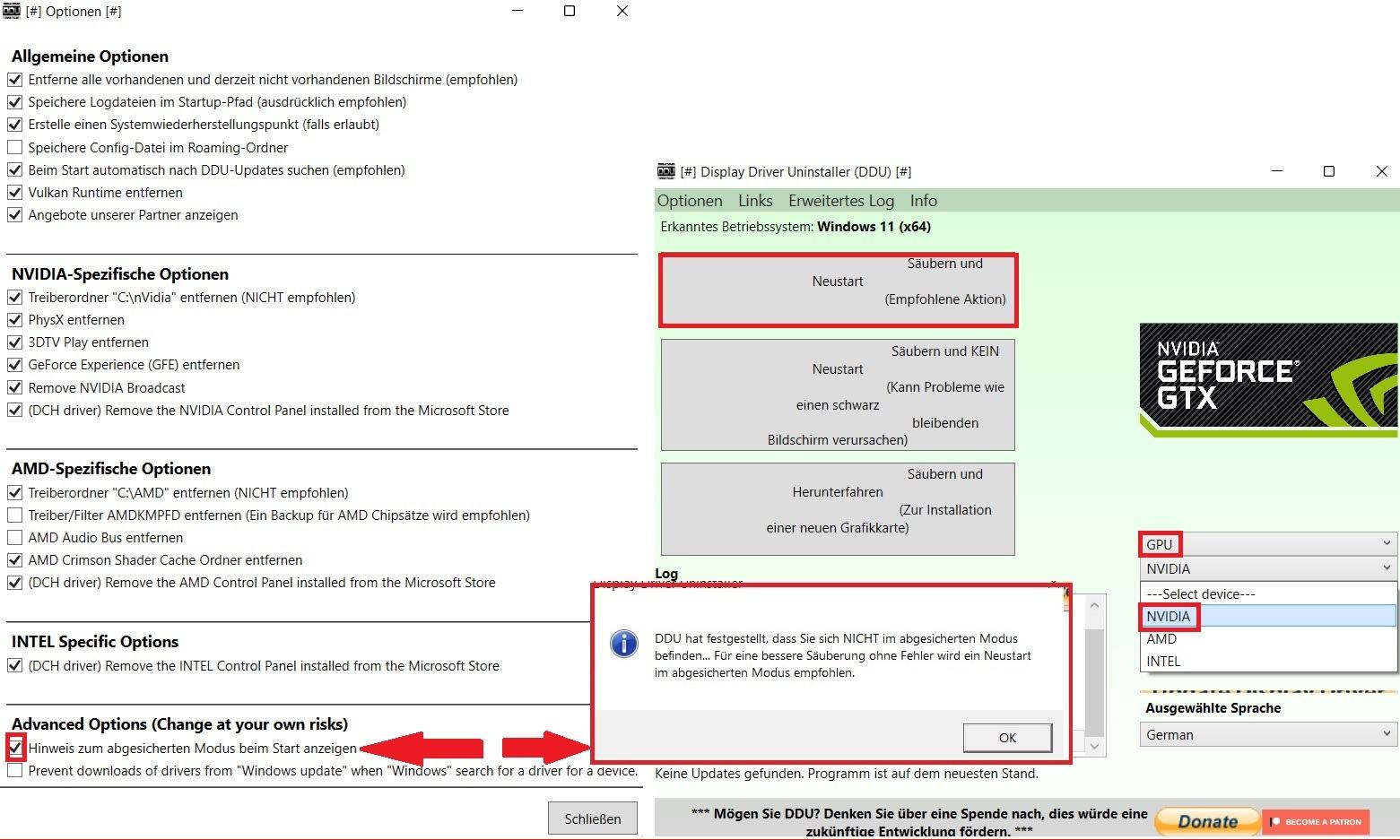Minimize the Display Driver Uninstaller window
The width and height of the screenshot is (1400, 840).
(x=1276, y=171)
